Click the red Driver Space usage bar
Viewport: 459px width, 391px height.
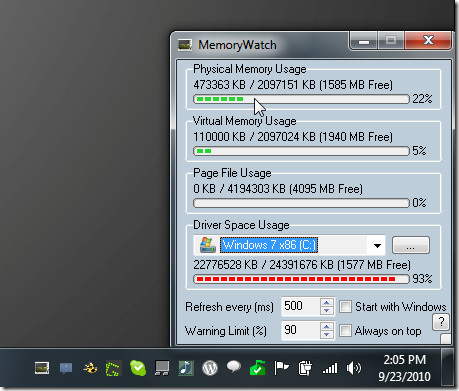pyautogui.click(x=301, y=279)
